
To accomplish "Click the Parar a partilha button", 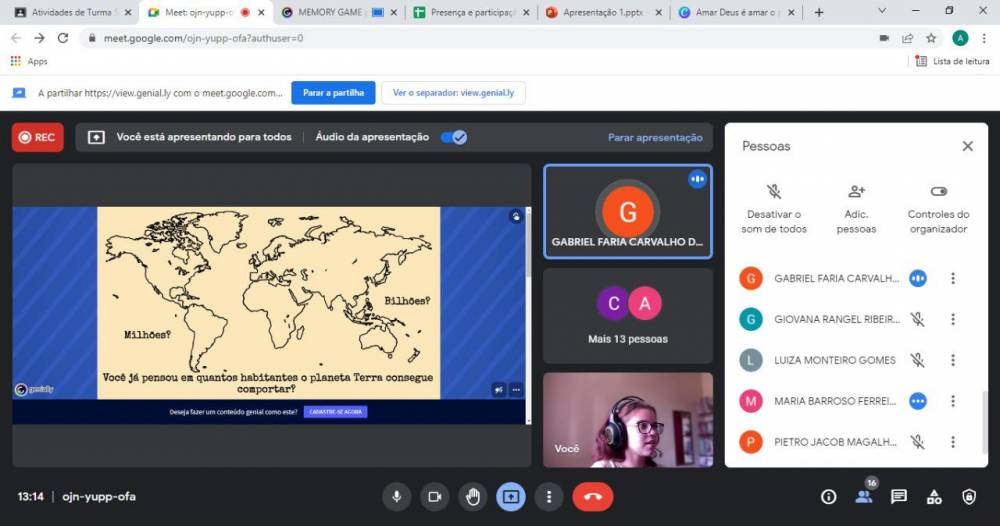I will (333, 93).
